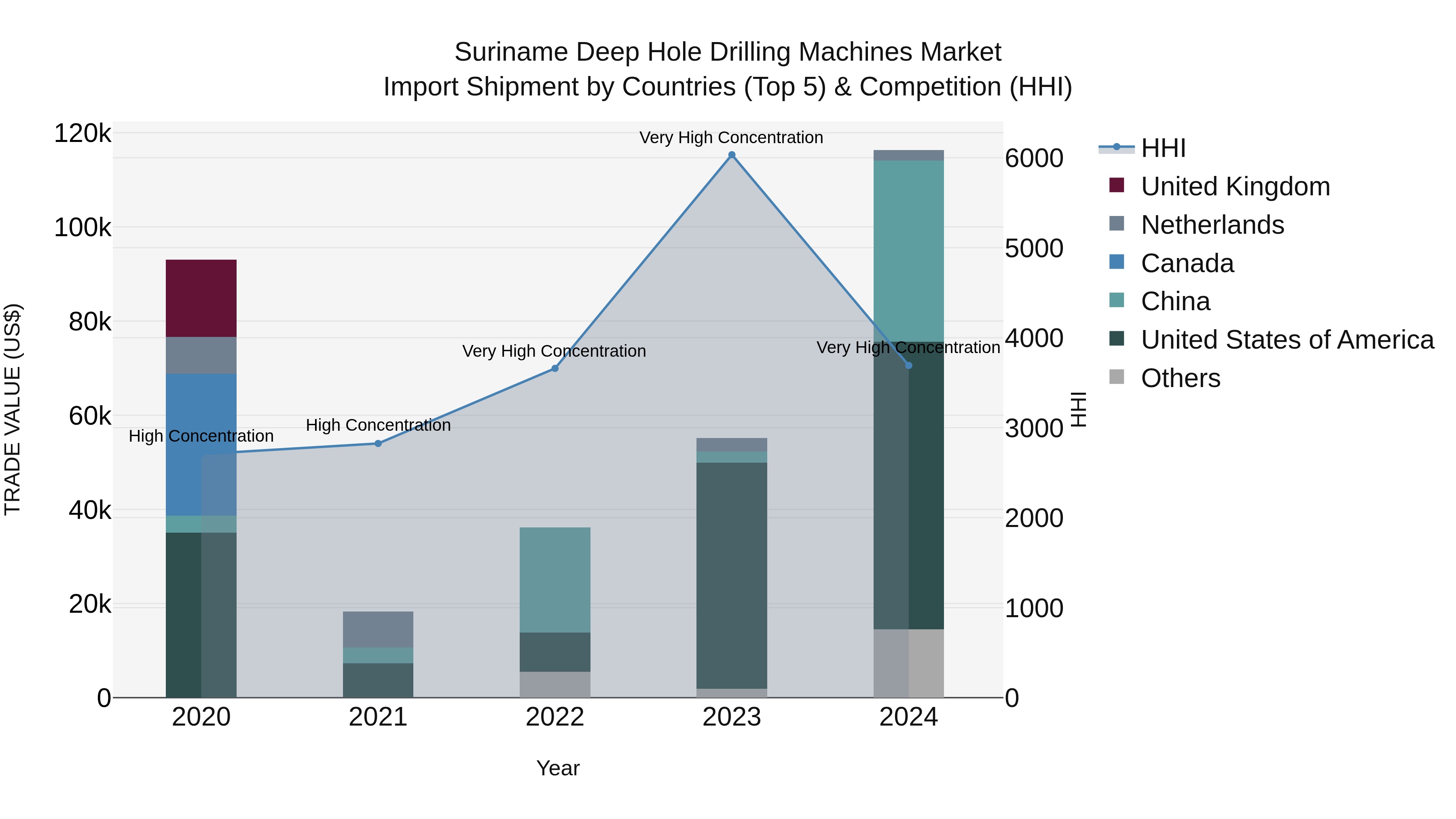Viewport: 1456px width, 819px height.
Task: Click the United Kingdom maroon color swatch
Action: 1117,185
